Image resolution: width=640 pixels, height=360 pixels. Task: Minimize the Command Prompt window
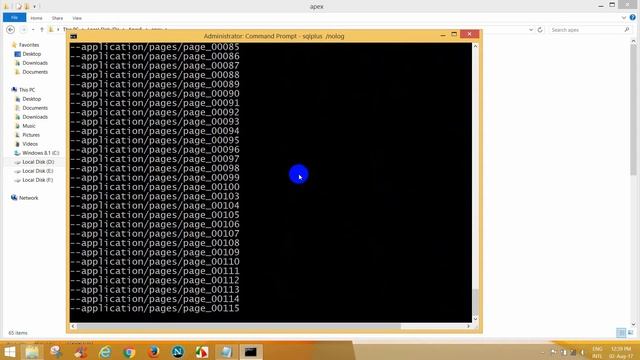pos(443,36)
